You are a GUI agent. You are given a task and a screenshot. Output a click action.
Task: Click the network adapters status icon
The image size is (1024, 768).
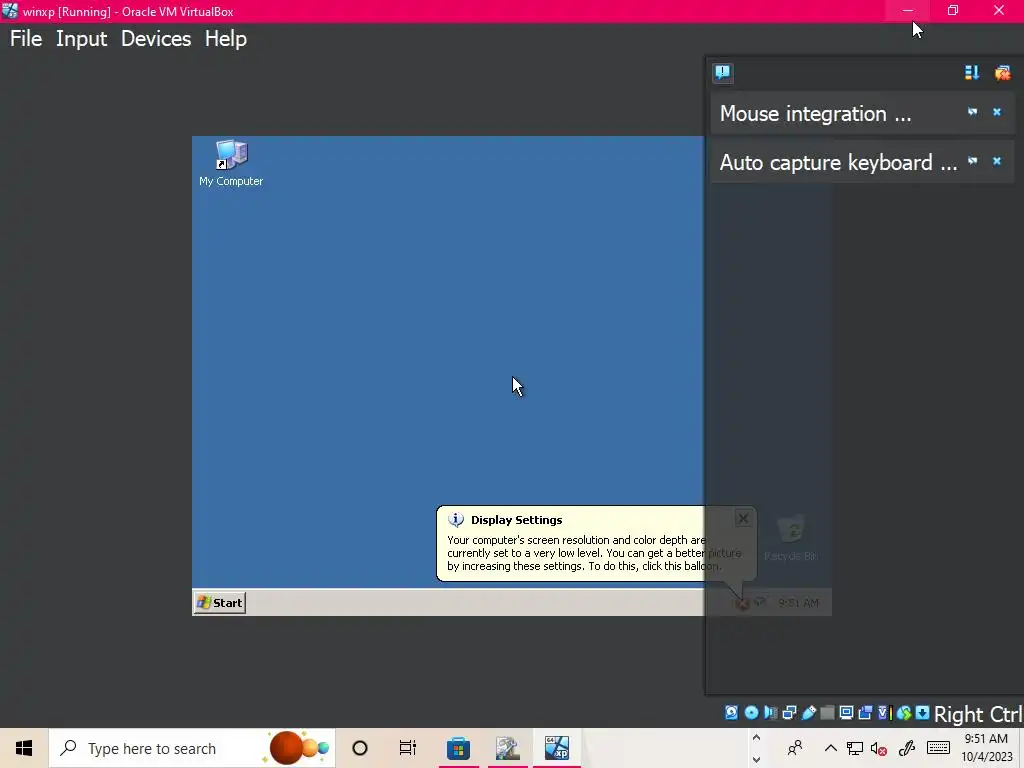click(790, 712)
